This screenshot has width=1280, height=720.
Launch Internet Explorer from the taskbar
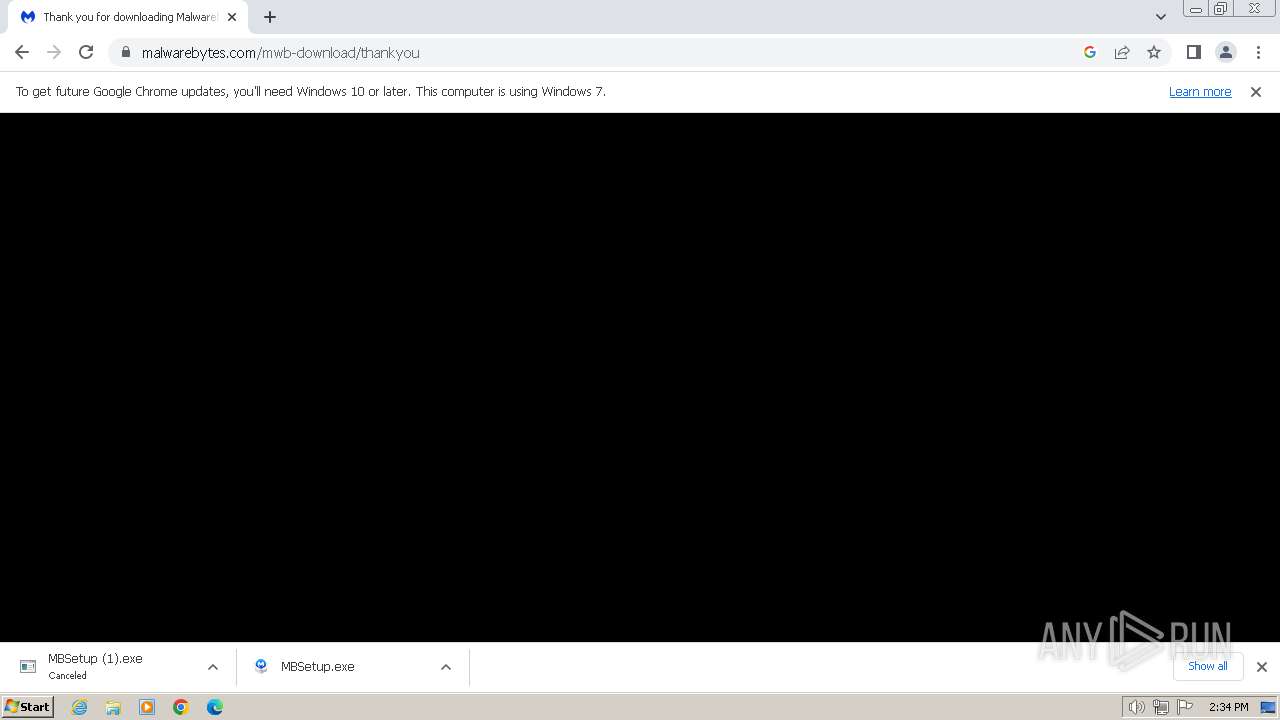80,707
